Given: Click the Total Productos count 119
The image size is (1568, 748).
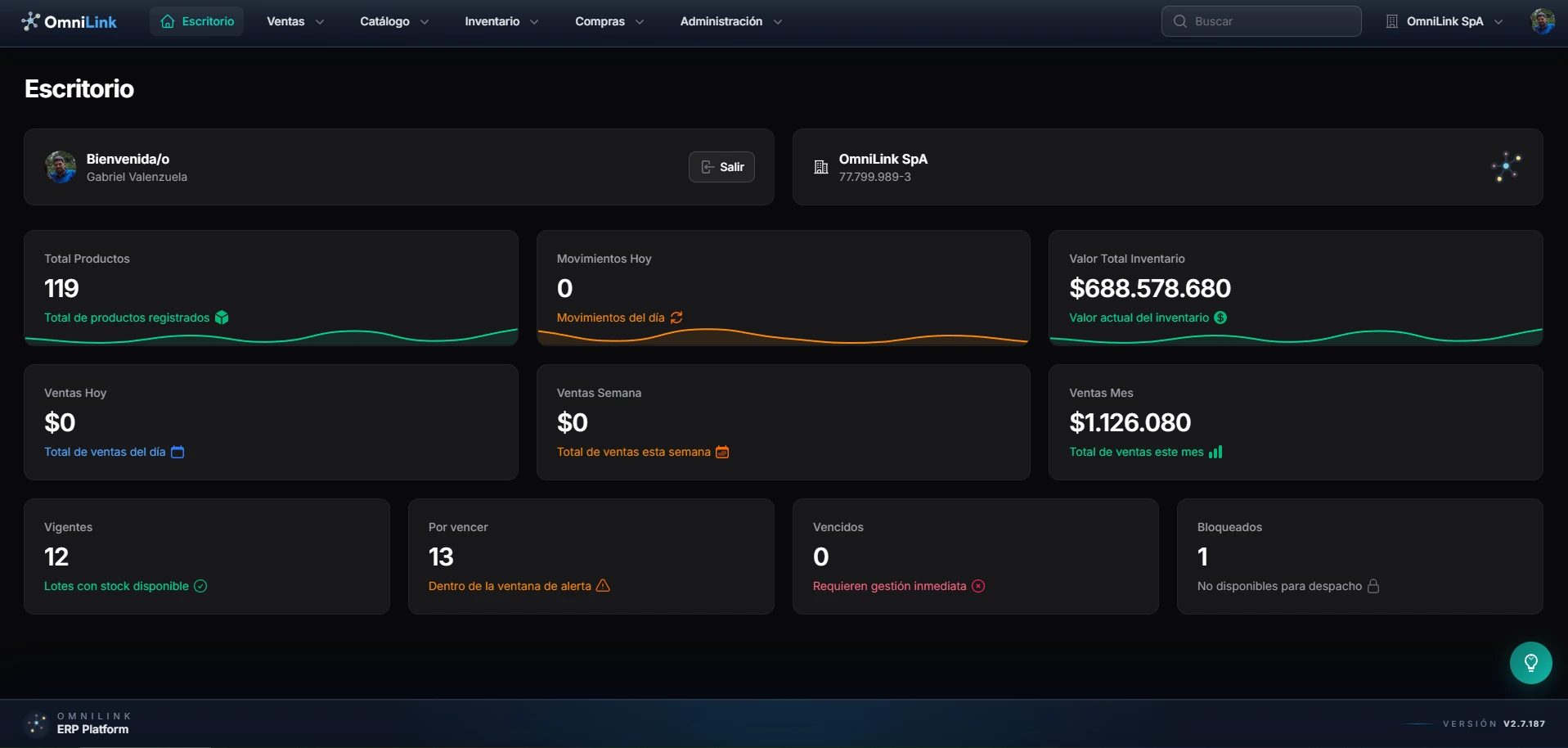Looking at the screenshot, I should (x=61, y=288).
